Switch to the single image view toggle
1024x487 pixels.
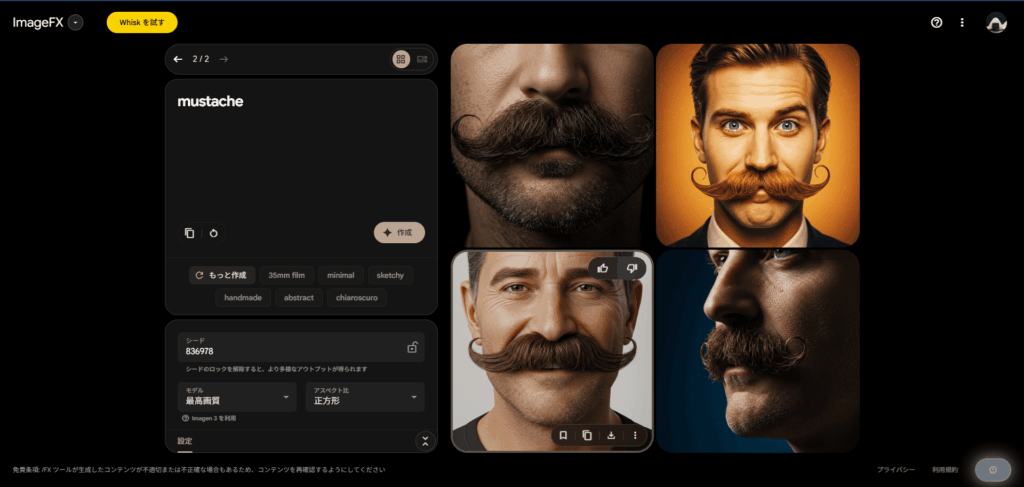422,59
